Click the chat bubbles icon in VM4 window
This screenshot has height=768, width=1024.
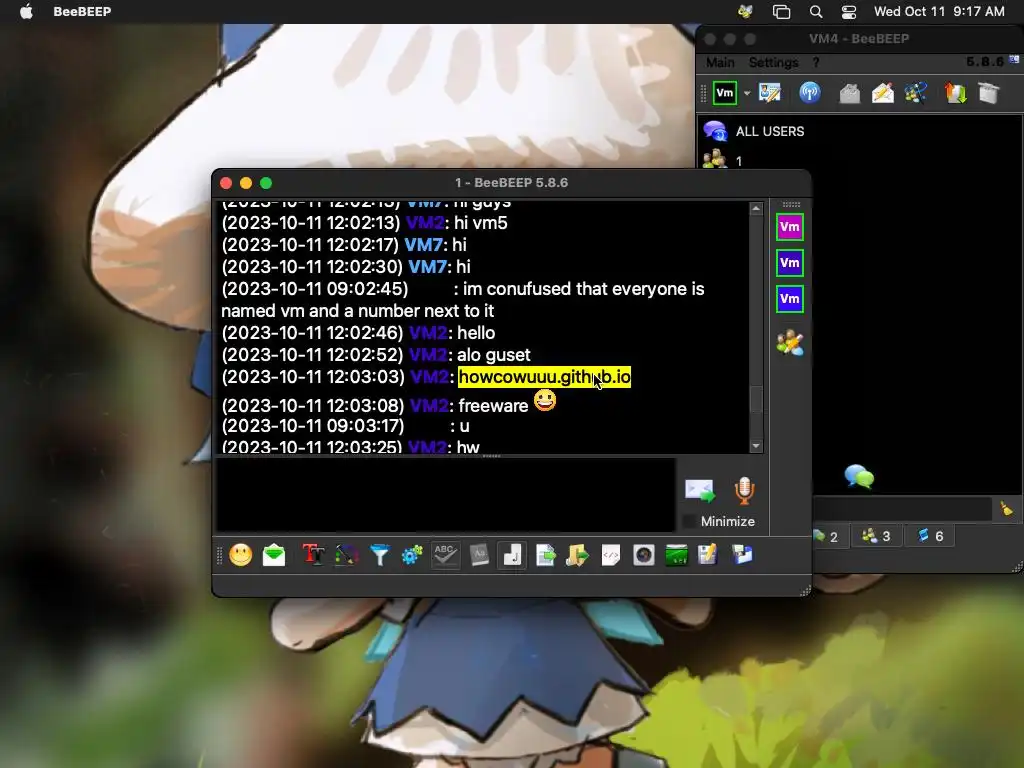[859, 476]
